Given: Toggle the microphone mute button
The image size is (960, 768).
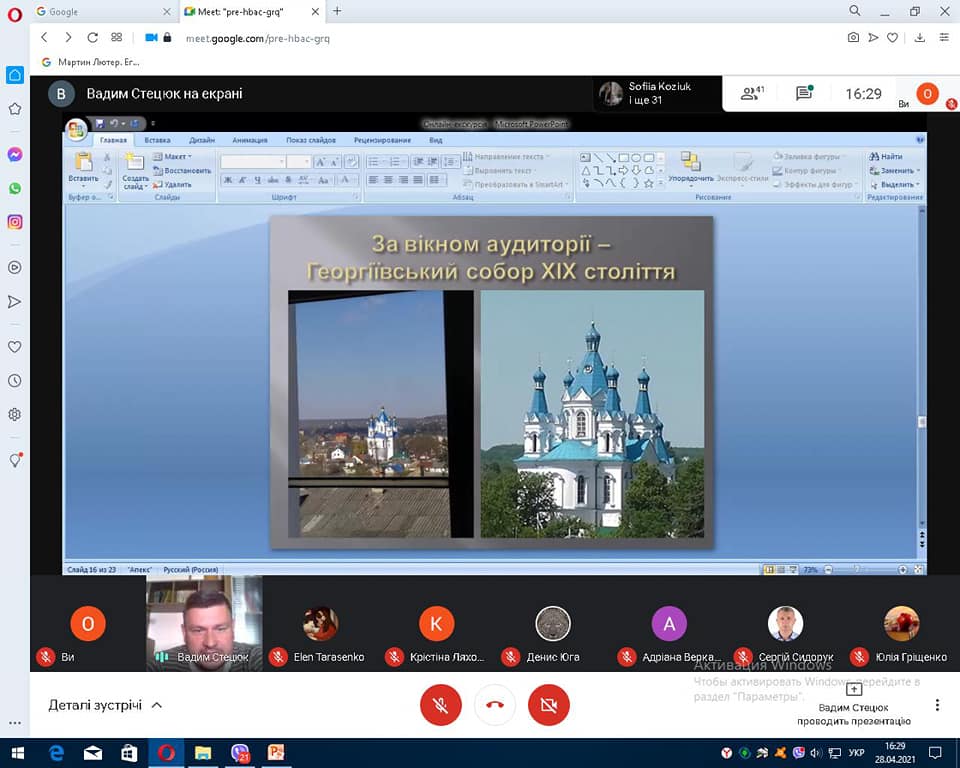Looking at the screenshot, I should pyautogui.click(x=440, y=705).
